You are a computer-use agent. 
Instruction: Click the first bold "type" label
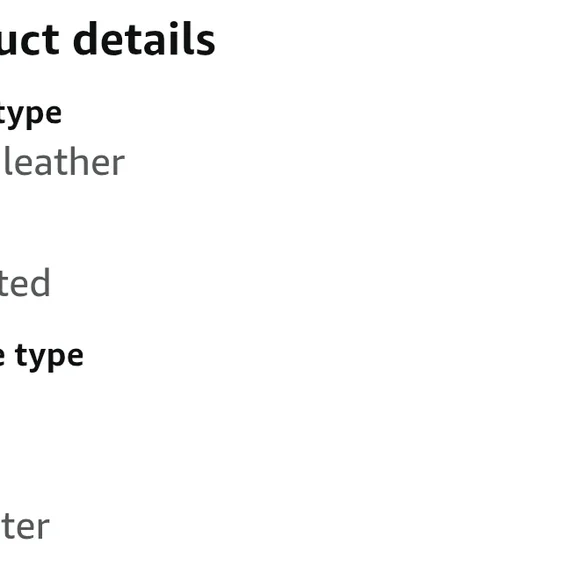click(31, 115)
